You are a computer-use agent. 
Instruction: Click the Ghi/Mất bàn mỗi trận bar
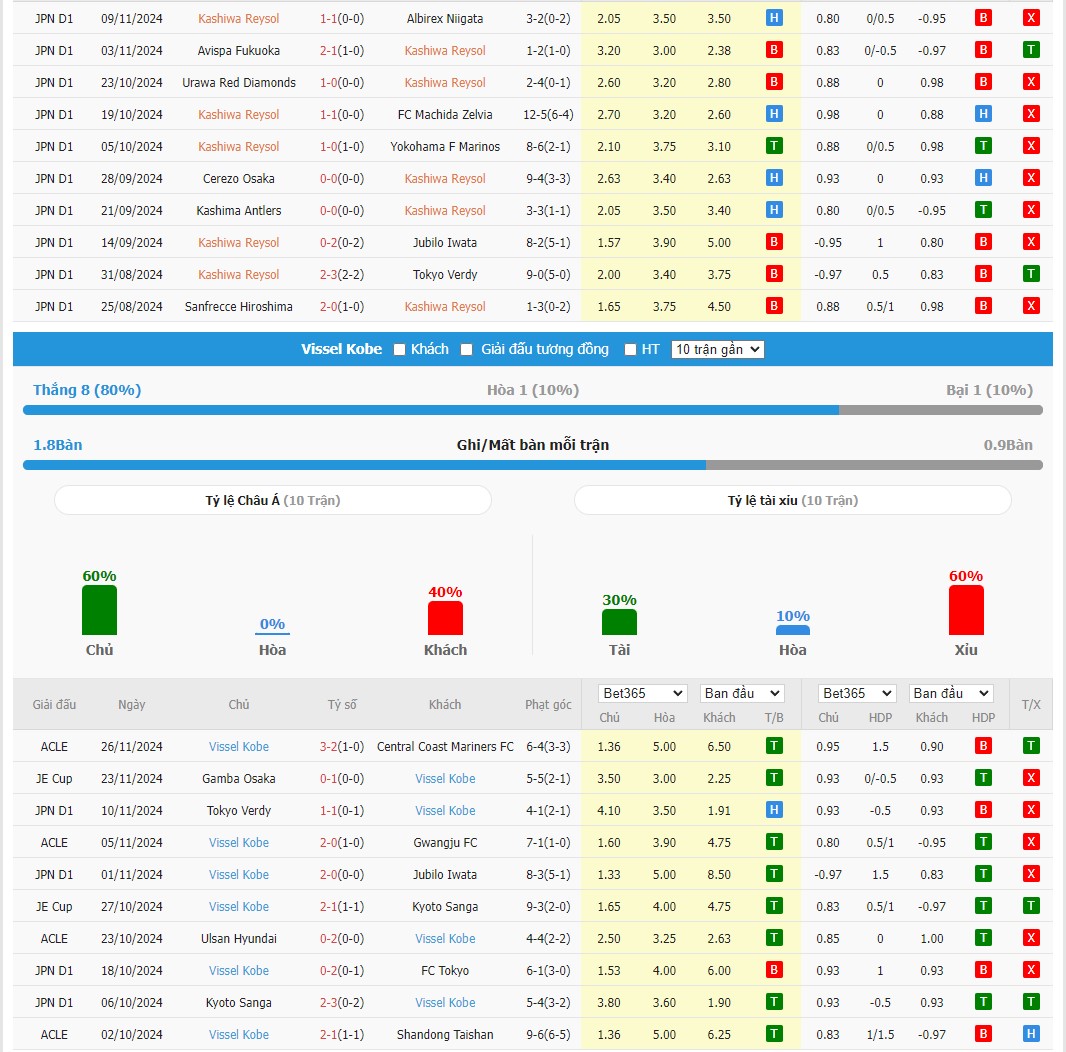point(533,465)
